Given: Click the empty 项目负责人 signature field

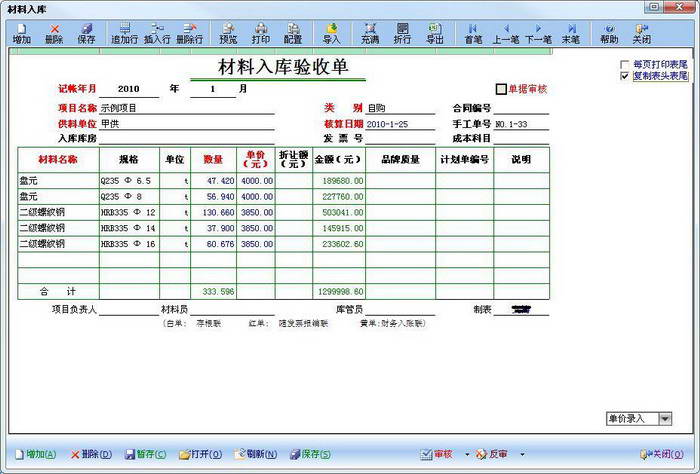Looking at the screenshot, I should point(129,309).
